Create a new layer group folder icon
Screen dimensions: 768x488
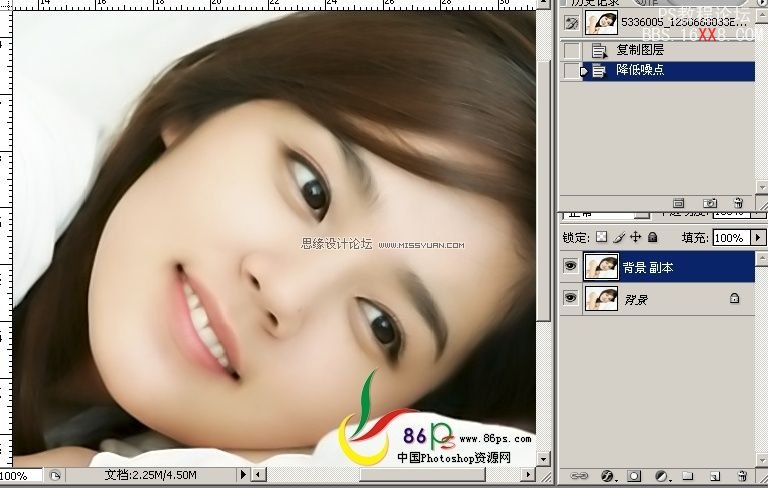[x=688, y=475]
